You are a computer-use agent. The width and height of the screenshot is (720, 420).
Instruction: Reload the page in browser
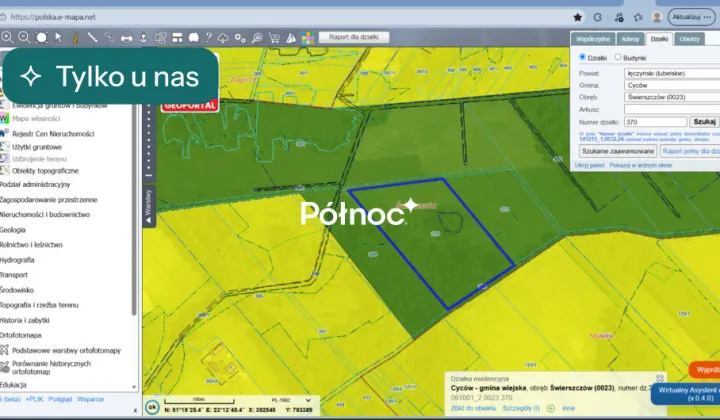(x=597, y=17)
